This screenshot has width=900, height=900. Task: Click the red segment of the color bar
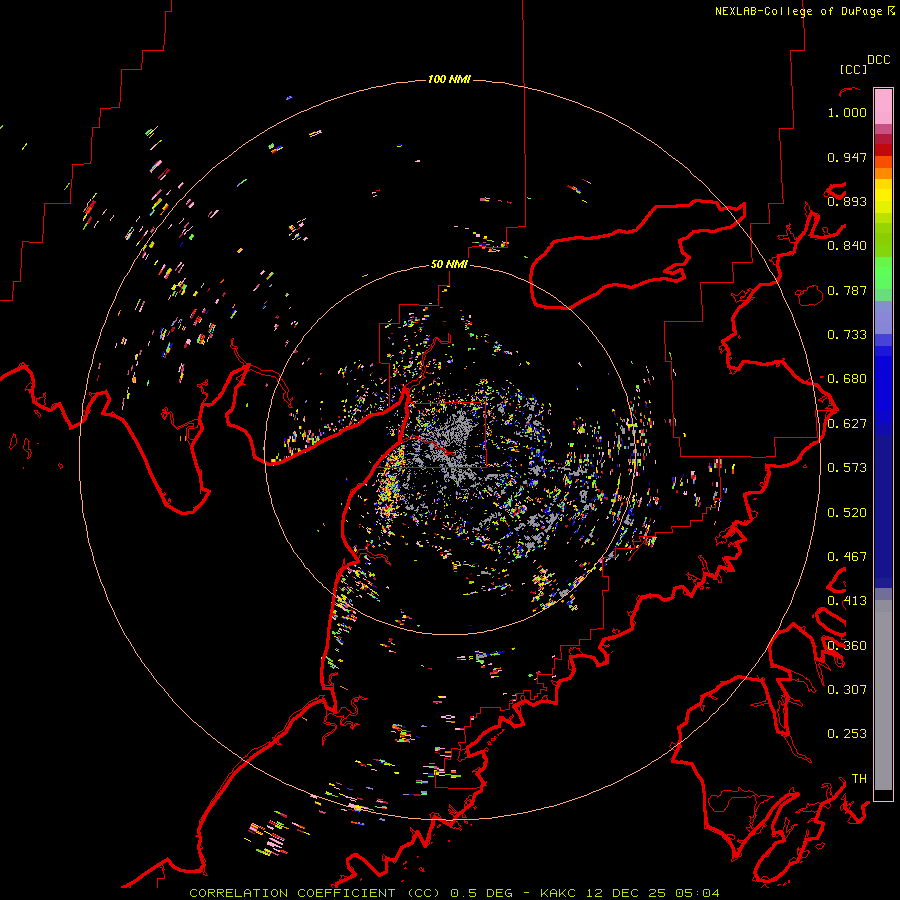click(x=883, y=149)
